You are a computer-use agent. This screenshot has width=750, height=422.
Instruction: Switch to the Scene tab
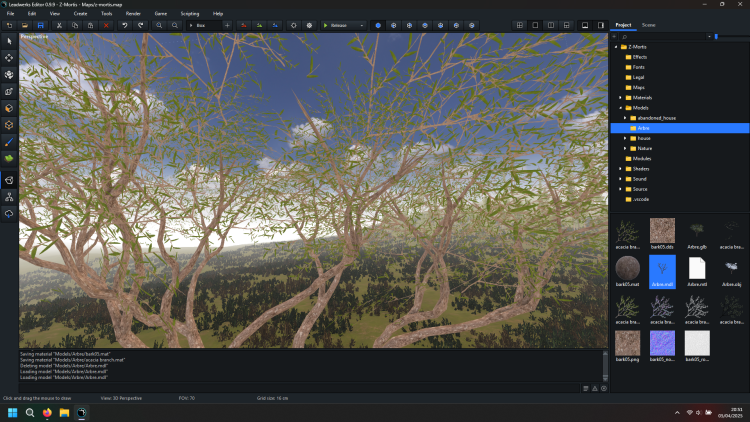pos(649,24)
